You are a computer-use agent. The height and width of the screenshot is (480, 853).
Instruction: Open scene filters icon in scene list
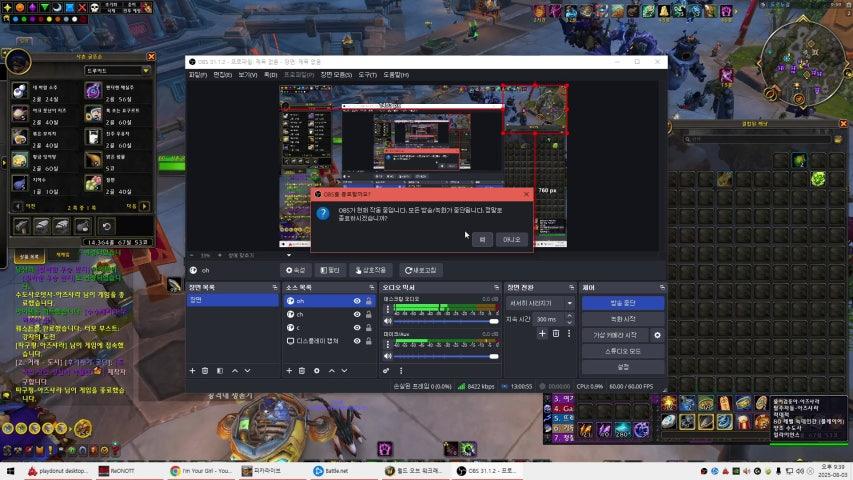[220, 371]
